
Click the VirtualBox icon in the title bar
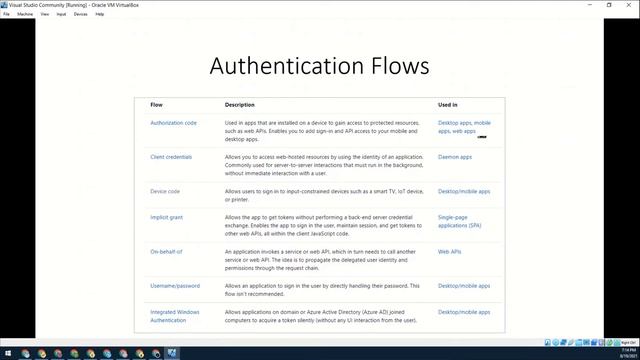(x=4, y=5)
